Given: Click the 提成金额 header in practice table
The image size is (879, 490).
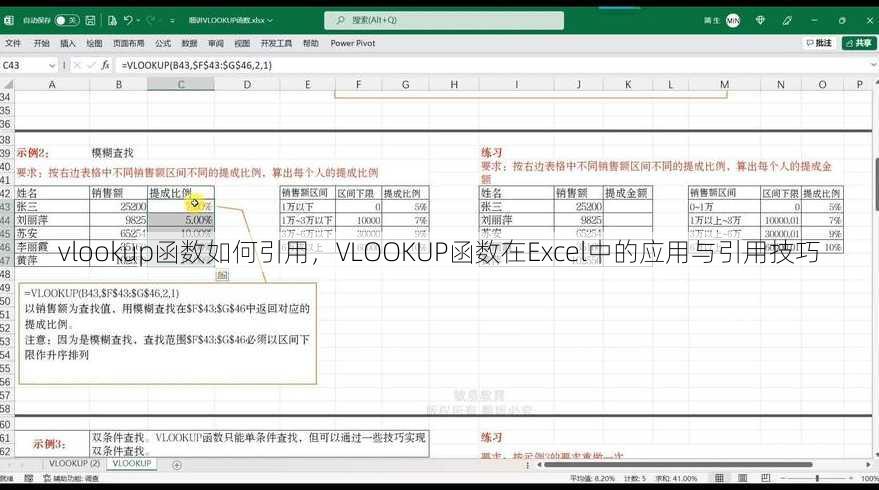Looking at the screenshot, I should 627,193.
